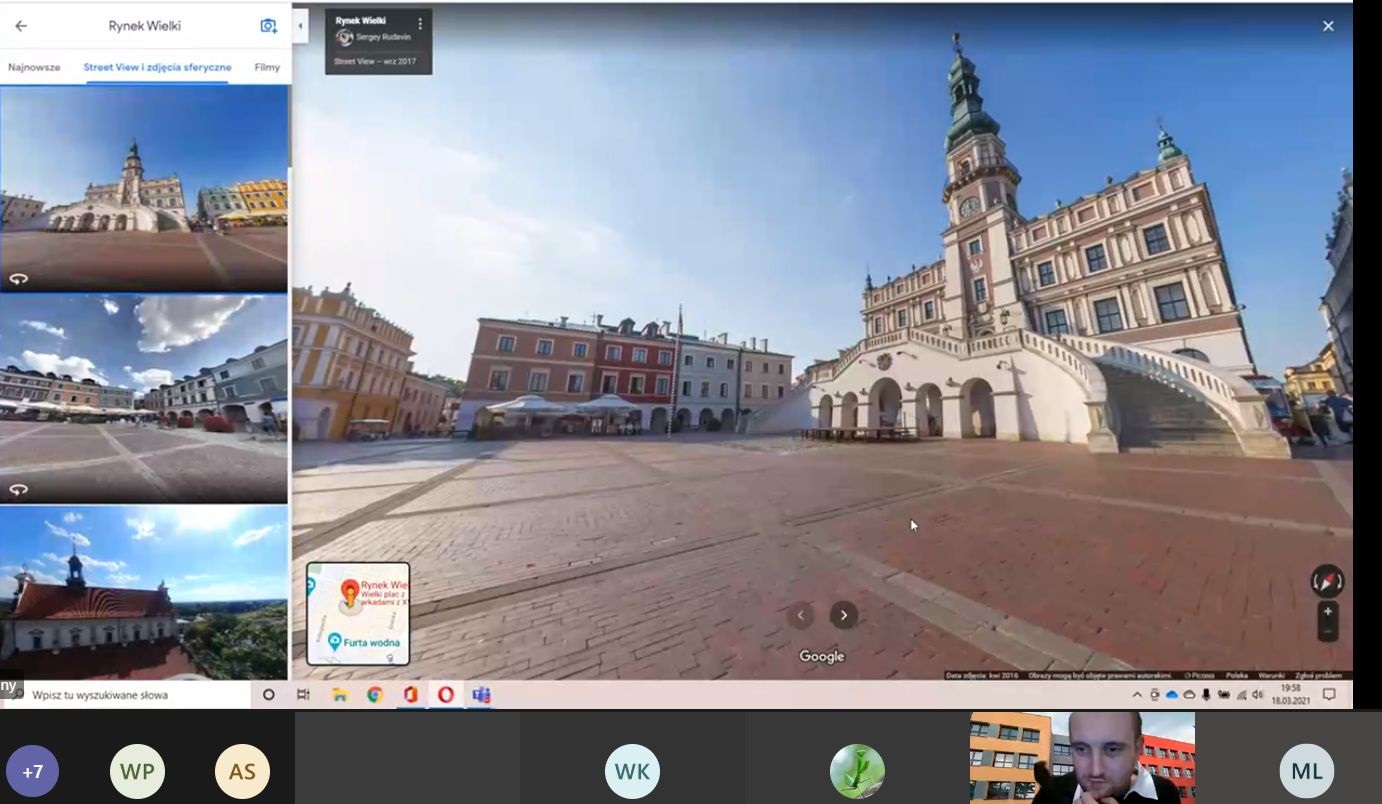Click the Zgłoś problem link

click(1318, 675)
